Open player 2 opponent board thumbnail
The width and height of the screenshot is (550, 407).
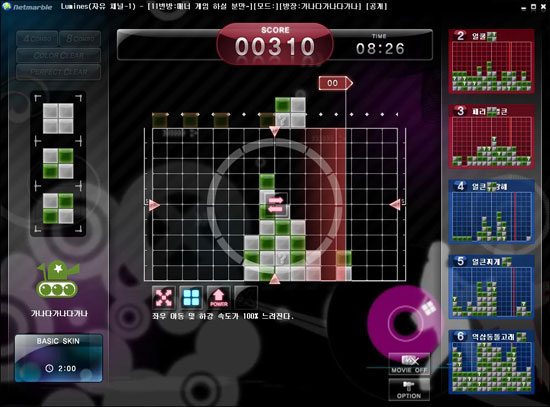[491, 61]
